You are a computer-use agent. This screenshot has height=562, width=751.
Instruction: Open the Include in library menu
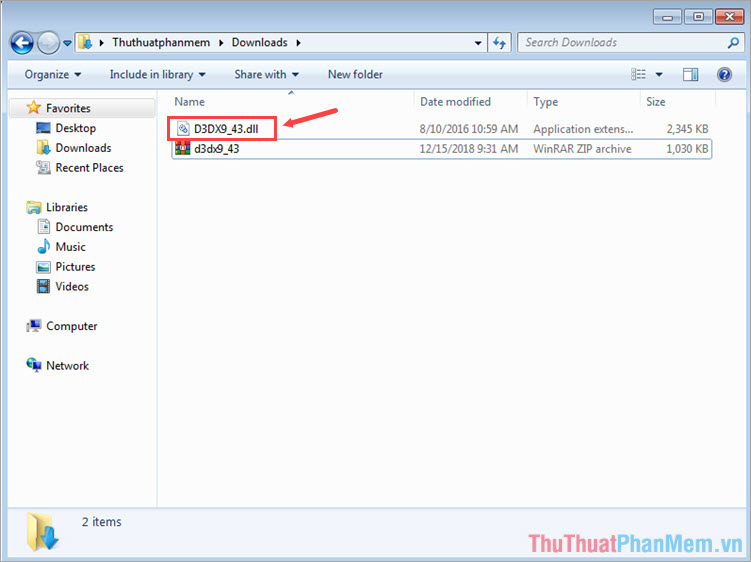158,75
